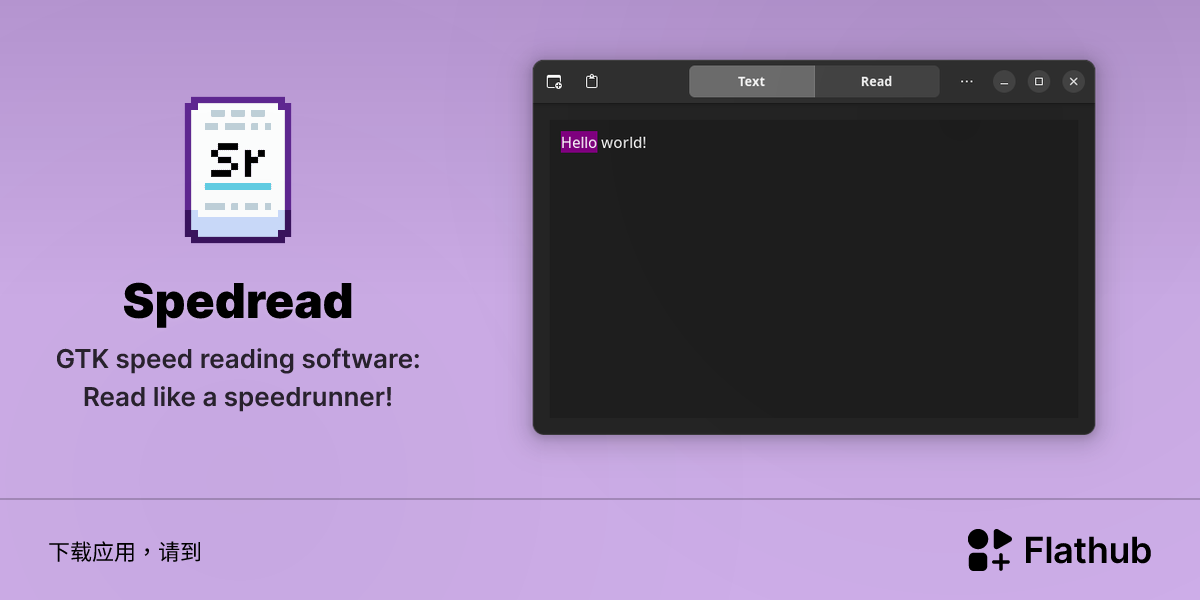
Task: Click the "Read like a speedrunner!" line
Action: [x=238, y=397]
